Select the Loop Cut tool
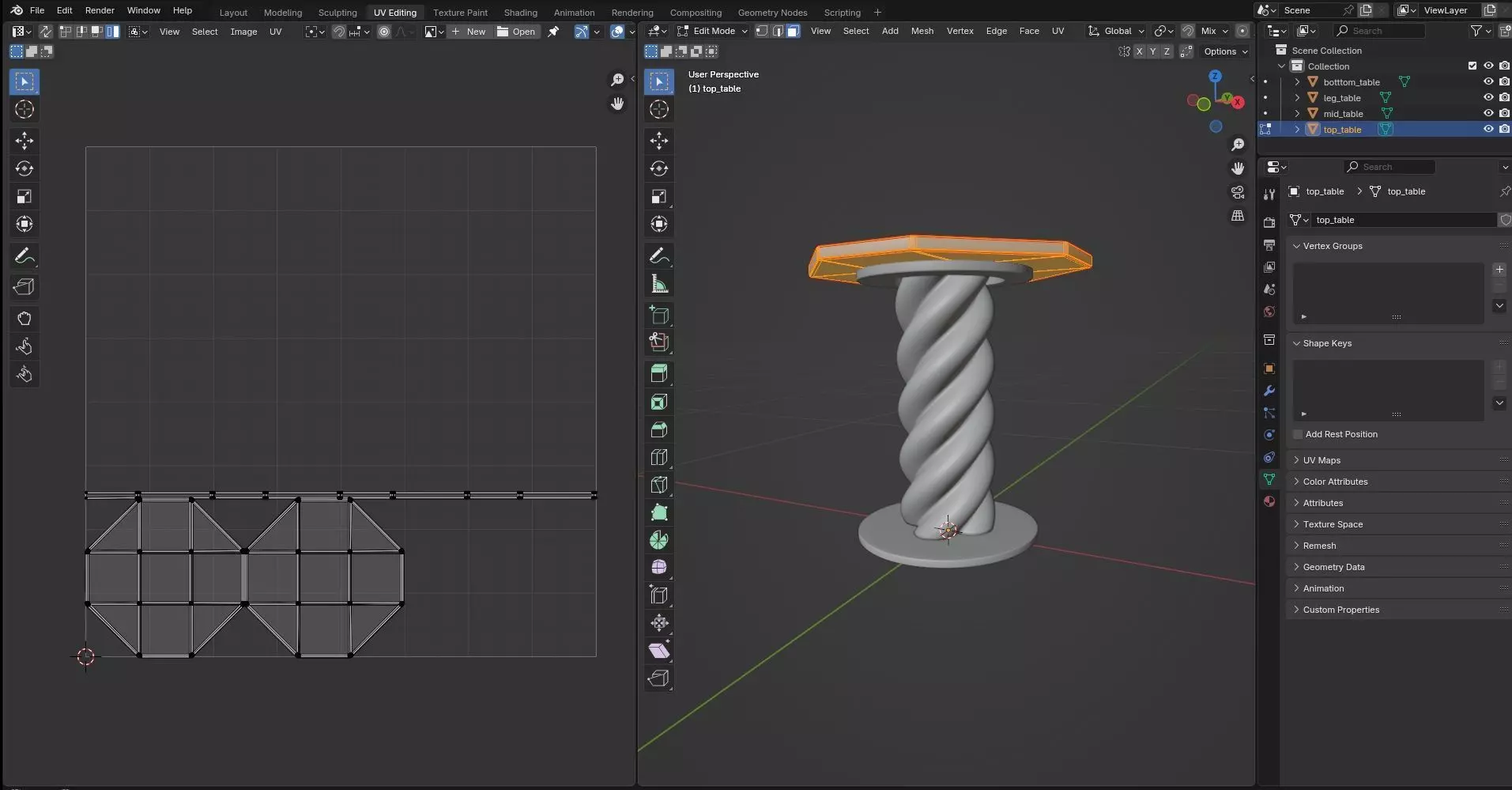1512x790 pixels. click(x=659, y=457)
